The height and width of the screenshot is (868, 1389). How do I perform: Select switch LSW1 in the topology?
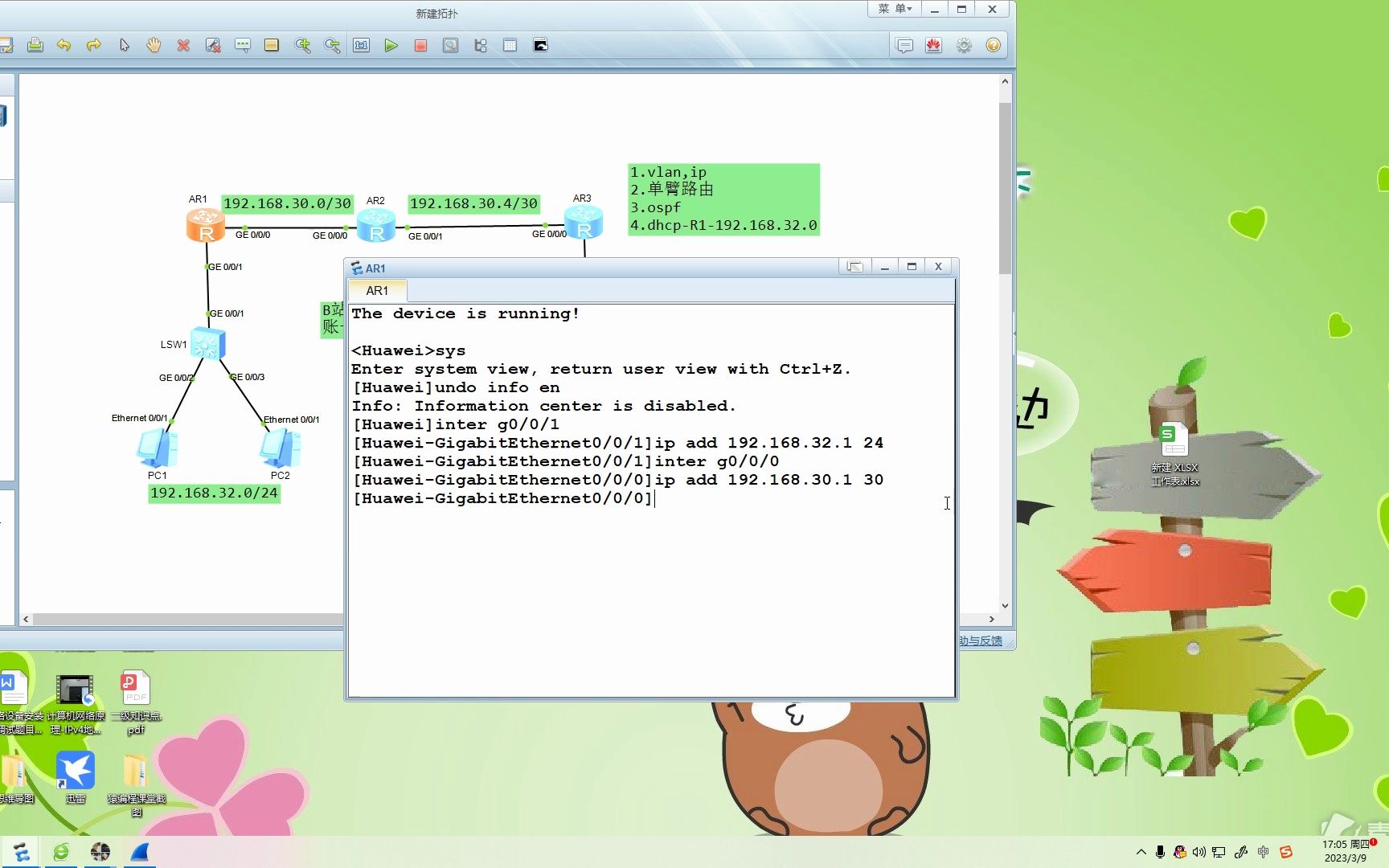[208, 343]
